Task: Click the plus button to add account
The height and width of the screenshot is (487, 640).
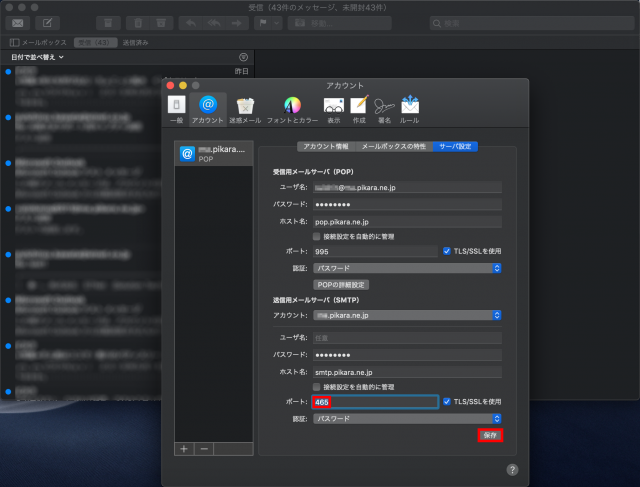Action: [x=184, y=449]
